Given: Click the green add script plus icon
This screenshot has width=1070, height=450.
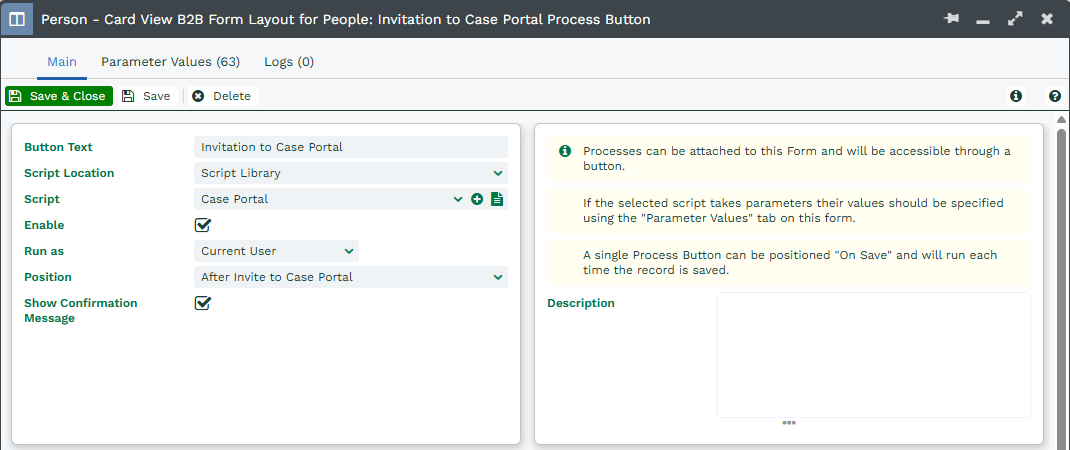Looking at the screenshot, I should pyautogui.click(x=477, y=199).
